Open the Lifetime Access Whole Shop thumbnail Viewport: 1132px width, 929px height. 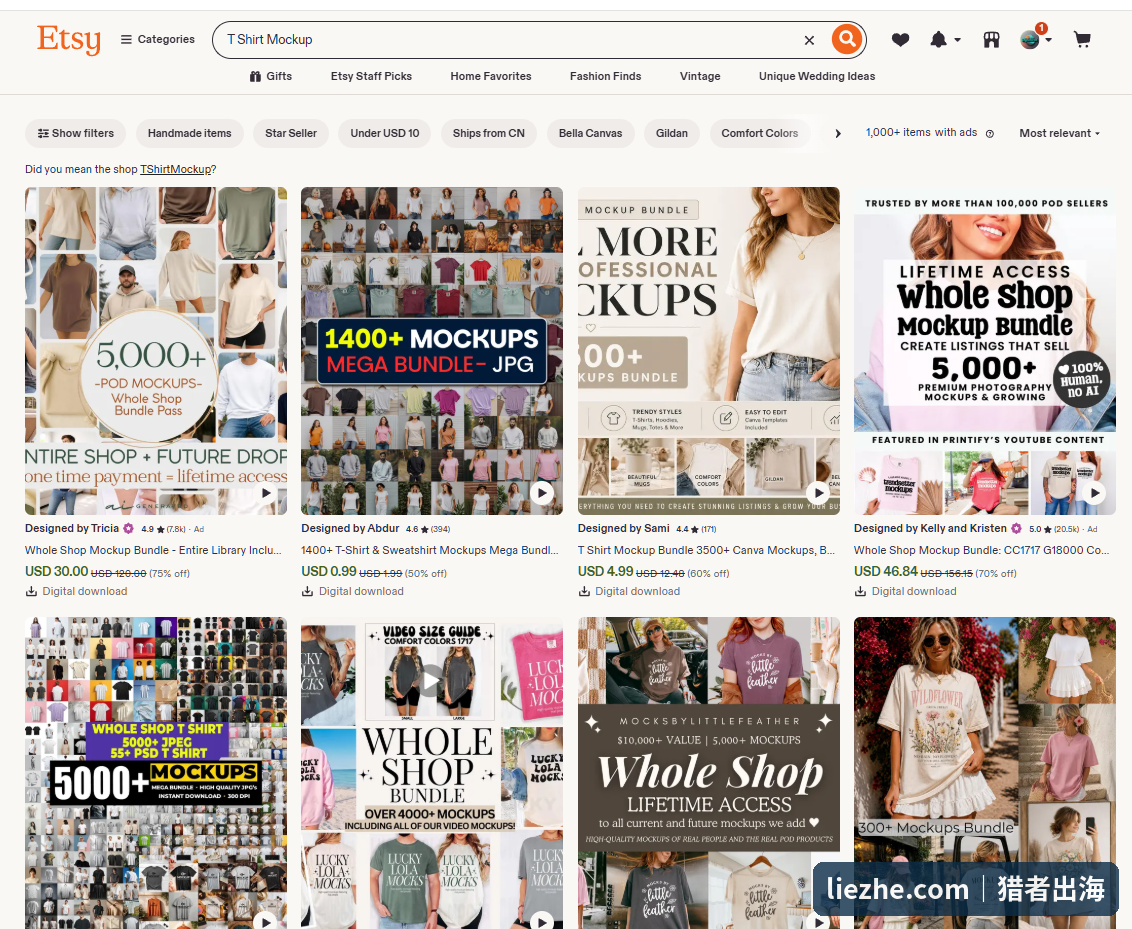coord(985,351)
